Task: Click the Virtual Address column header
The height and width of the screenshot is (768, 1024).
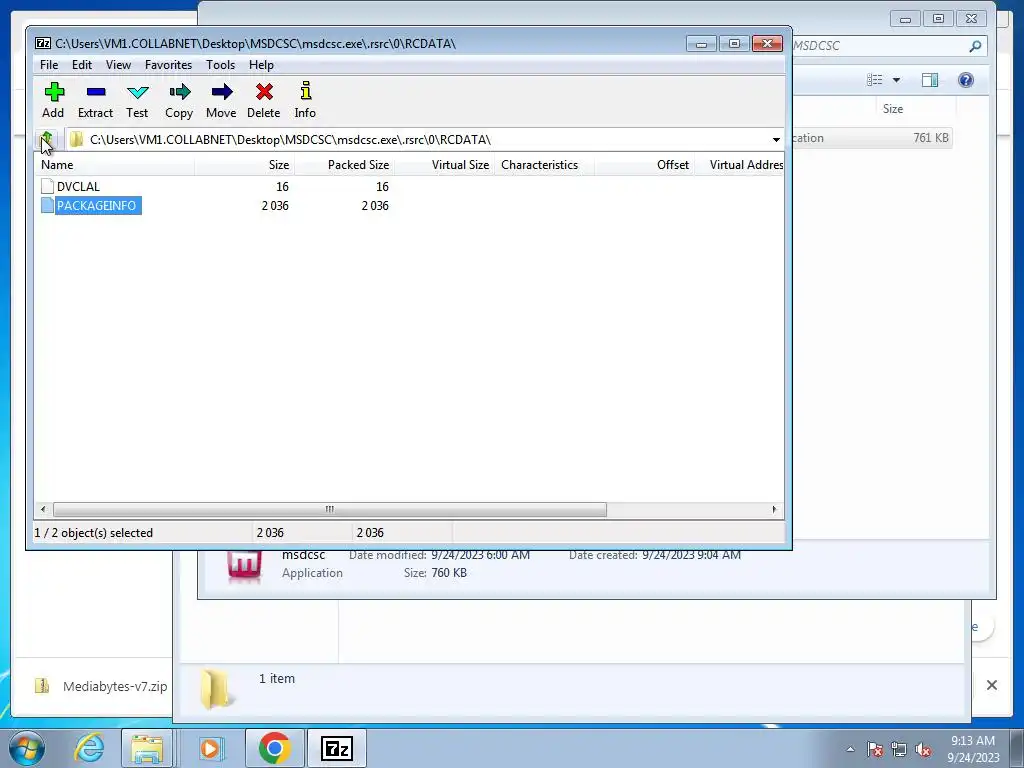Action: point(739,165)
